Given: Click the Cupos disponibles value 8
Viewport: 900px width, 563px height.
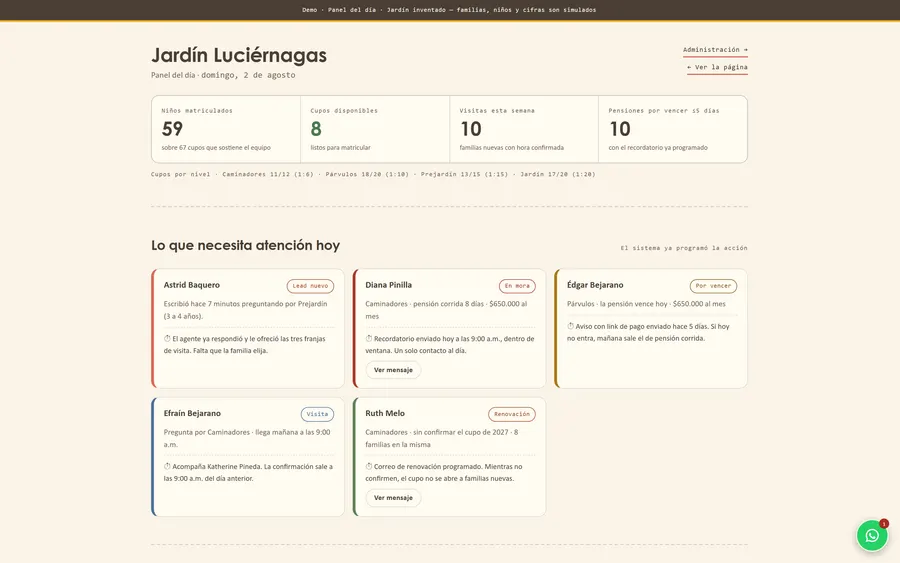Looking at the screenshot, I should click(x=316, y=129).
